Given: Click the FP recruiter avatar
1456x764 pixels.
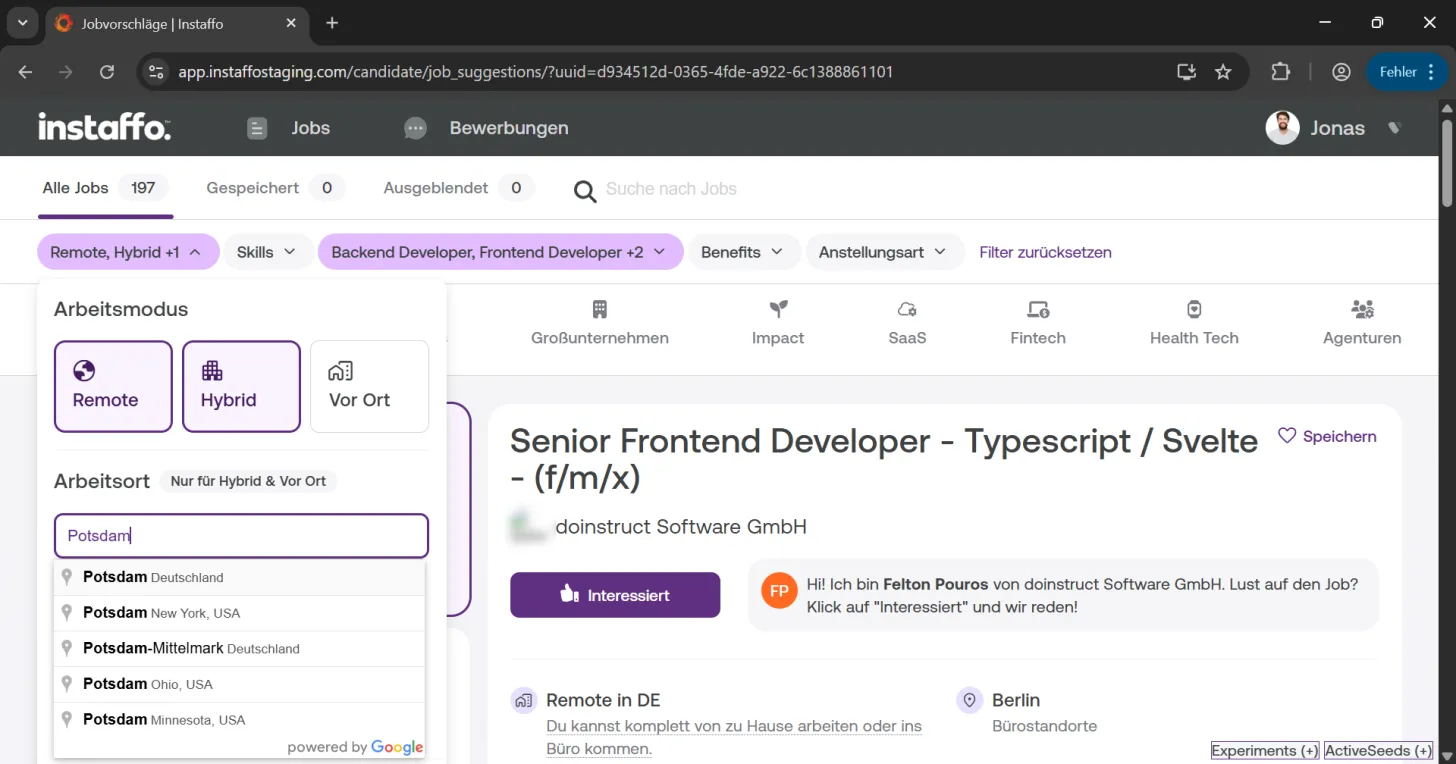Looking at the screenshot, I should (779, 591).
